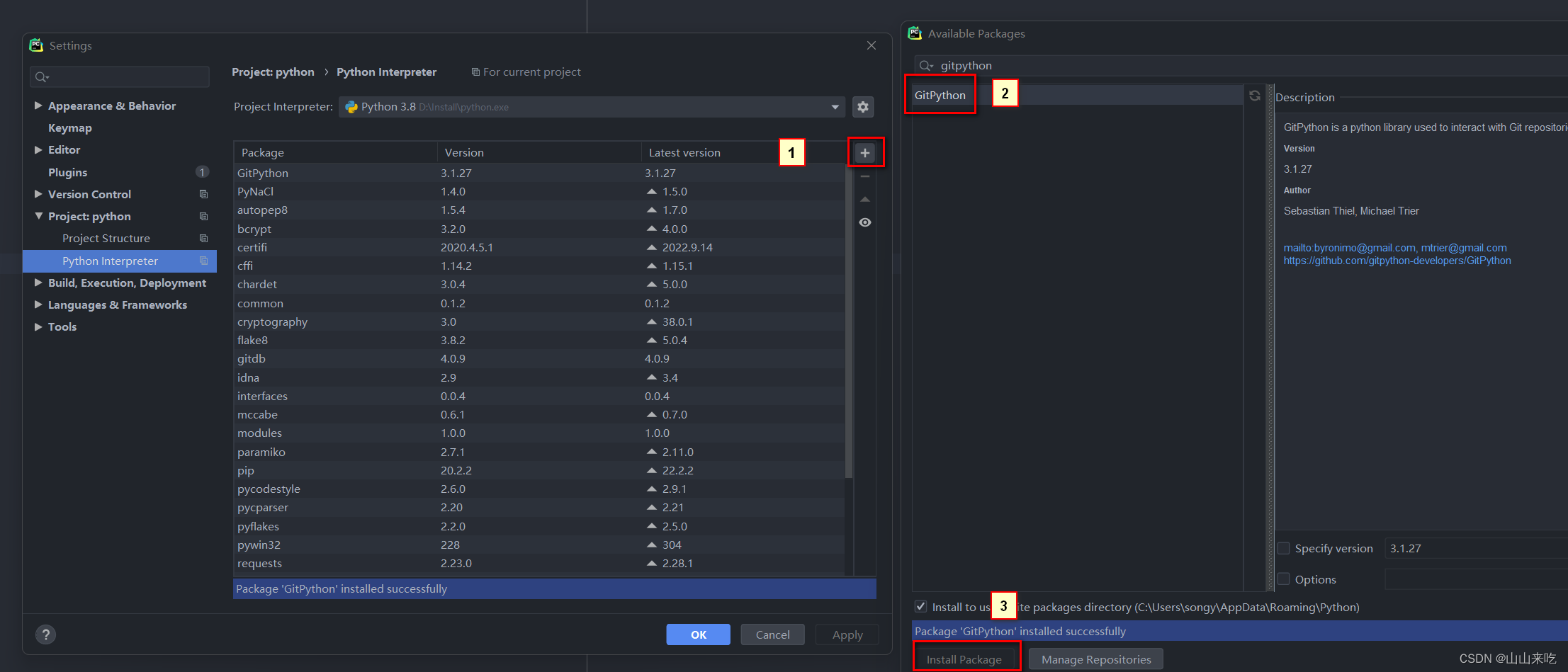Screen dimensions: 1568x672
Task: Sort by the Package column header
Action: click(335, 152)
